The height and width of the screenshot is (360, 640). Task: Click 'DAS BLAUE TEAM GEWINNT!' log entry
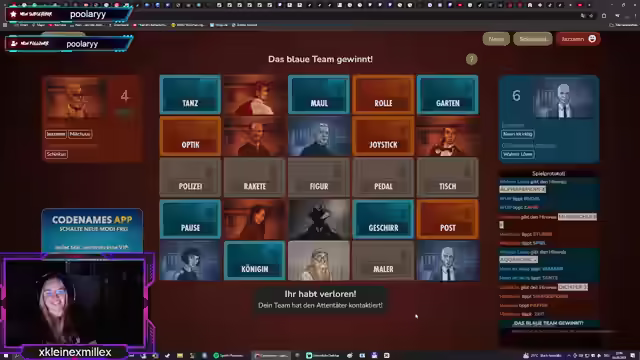pyautogui.click(x=548, y=323)
